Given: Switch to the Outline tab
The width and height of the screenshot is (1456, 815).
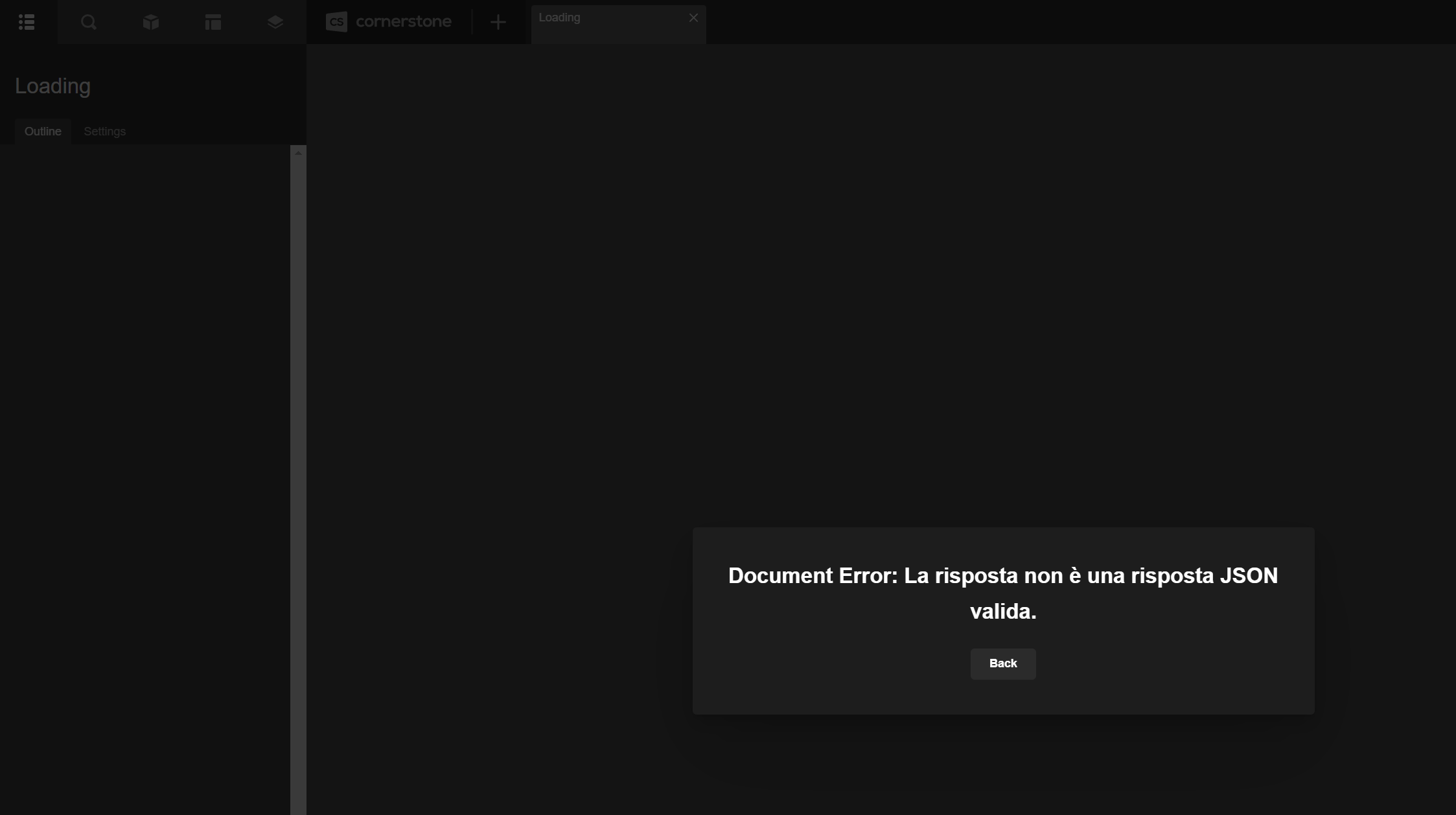Looking at the screenshot, I should pos(43,132).
